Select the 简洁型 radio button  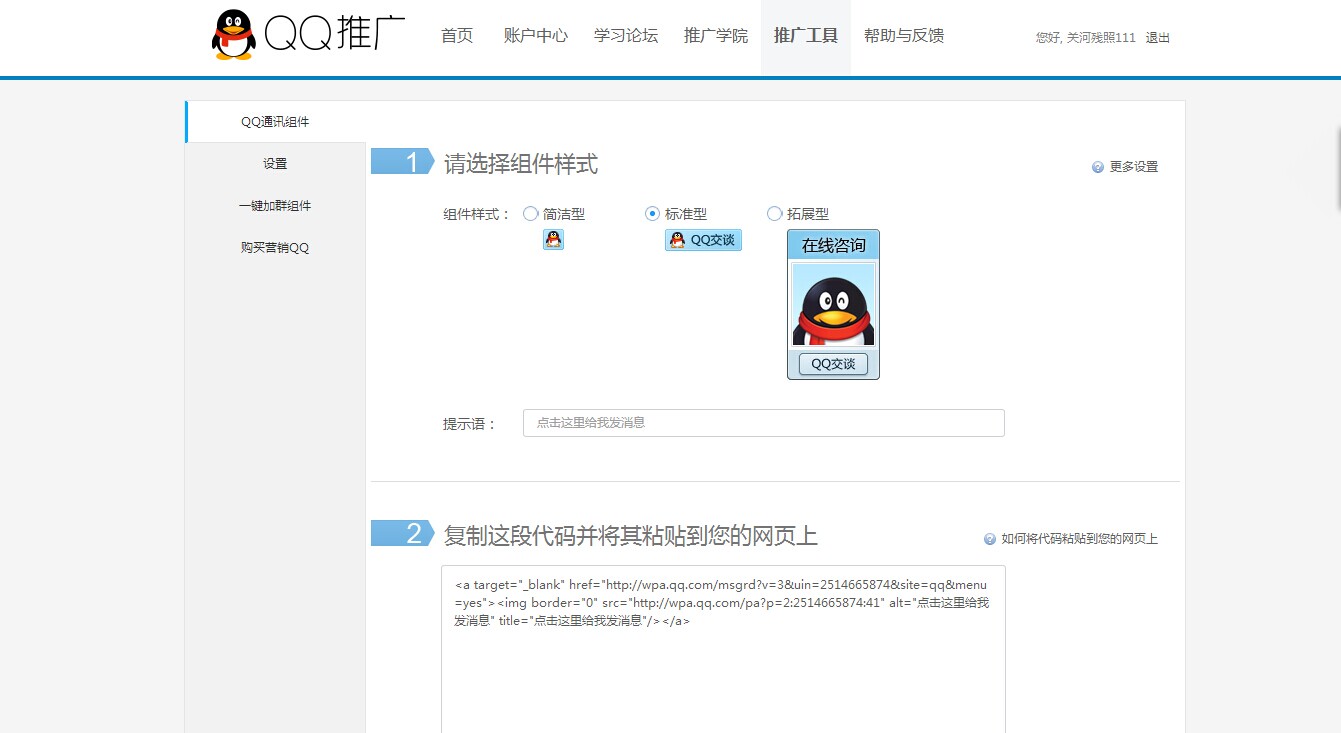[x=531, y=213]
